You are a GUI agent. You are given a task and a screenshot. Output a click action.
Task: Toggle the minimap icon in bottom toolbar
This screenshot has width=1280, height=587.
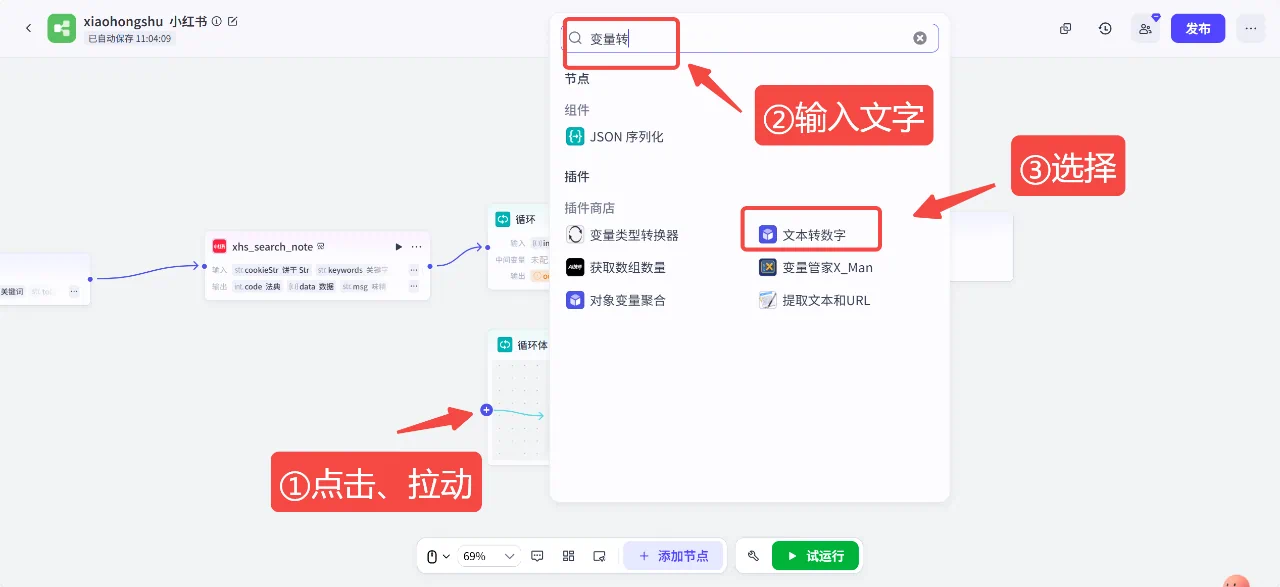coord(599,556)
